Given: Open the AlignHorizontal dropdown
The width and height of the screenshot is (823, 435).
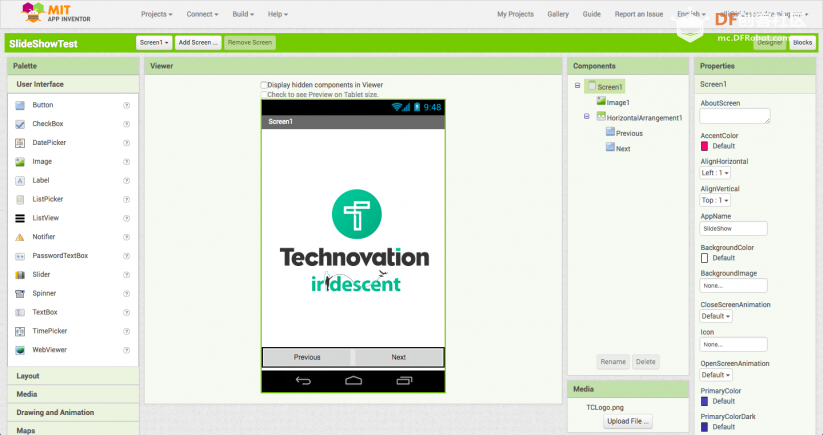Looking at the screenshot, I should 715,173.
